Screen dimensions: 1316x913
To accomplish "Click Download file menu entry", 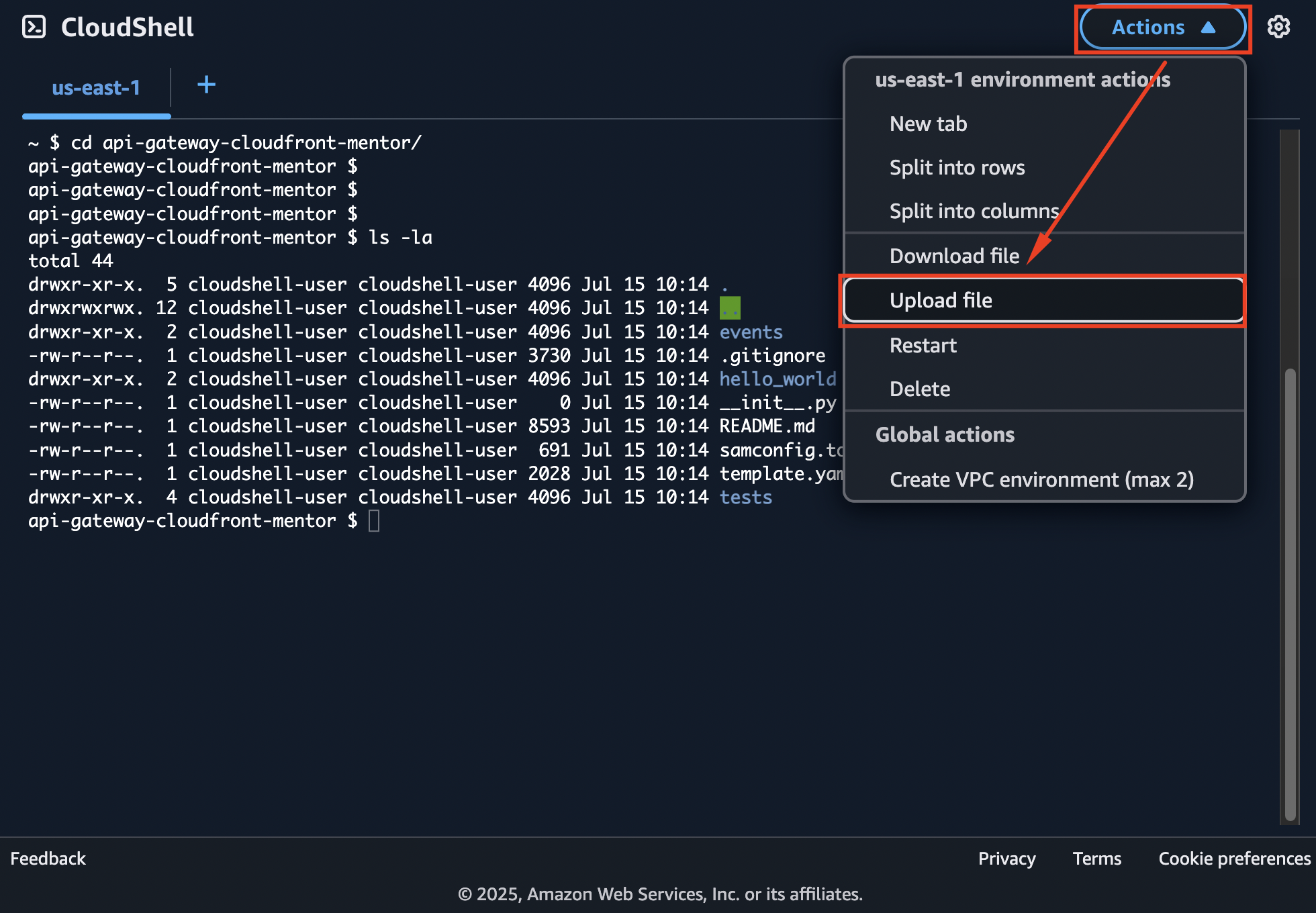I will [954, 256].
